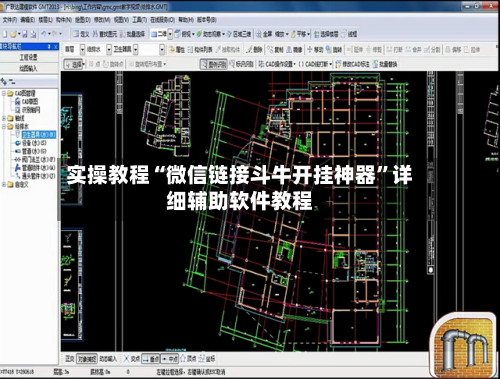This screenshot has height=379, width=500.
Task: Toggle 垂点 perpendicular snap
Action: [151, 359]
